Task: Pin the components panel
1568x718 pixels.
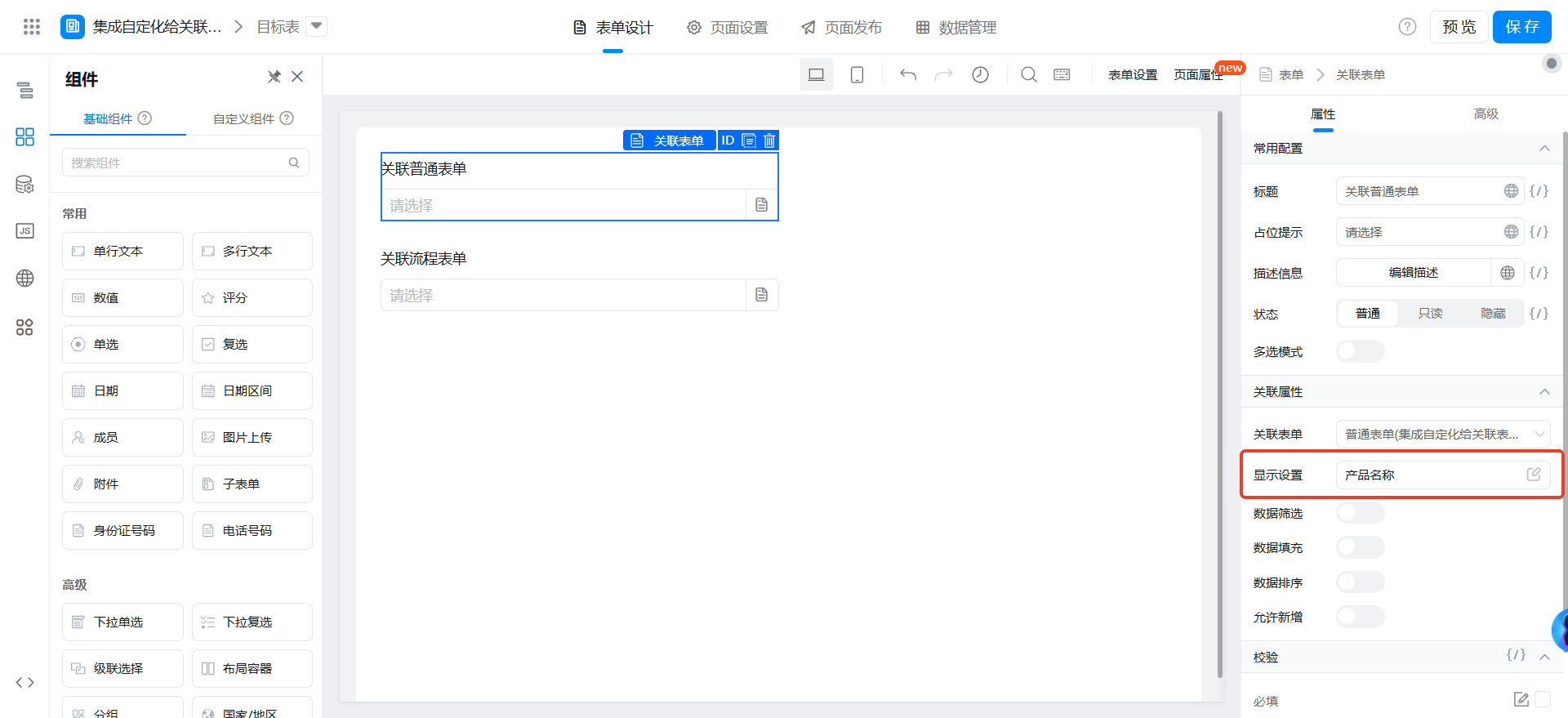Action: click(x=274, y=77)
